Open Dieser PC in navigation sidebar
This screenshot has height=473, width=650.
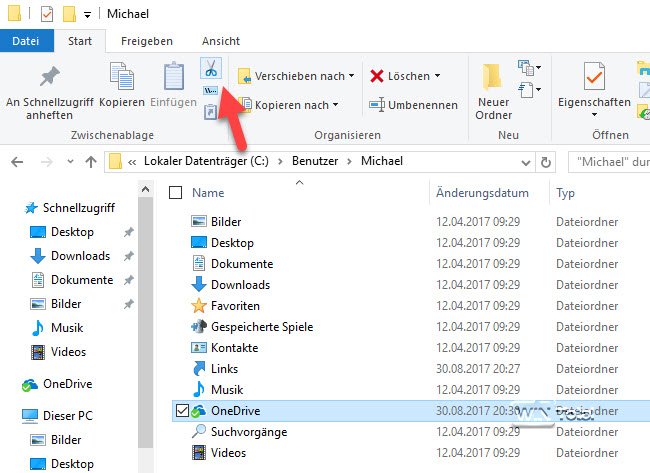68,415
